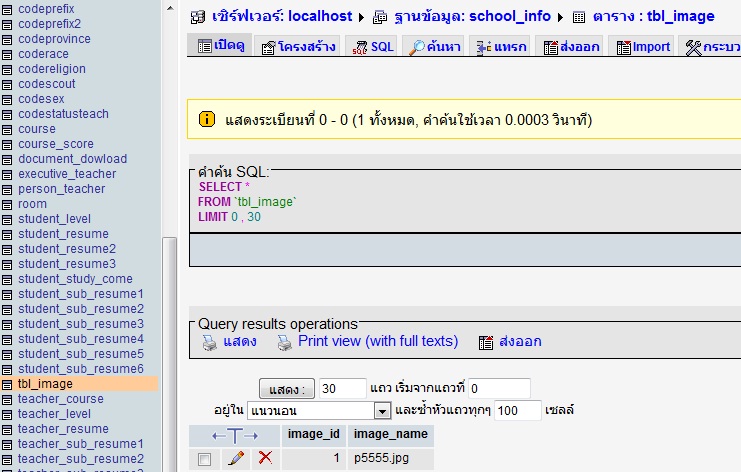Click the starting row number input field

coord(498,388)
